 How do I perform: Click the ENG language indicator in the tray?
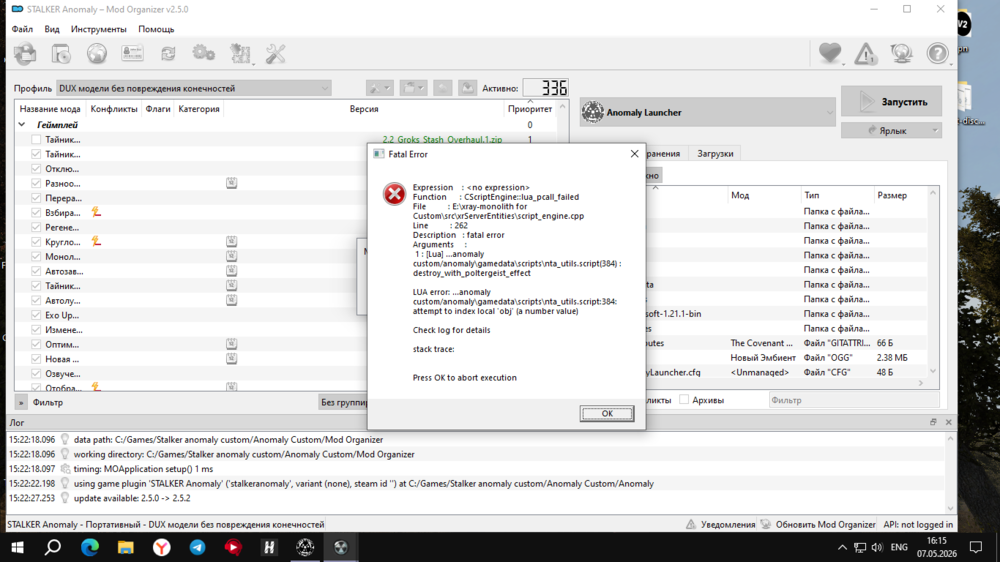tap(899, 547)
